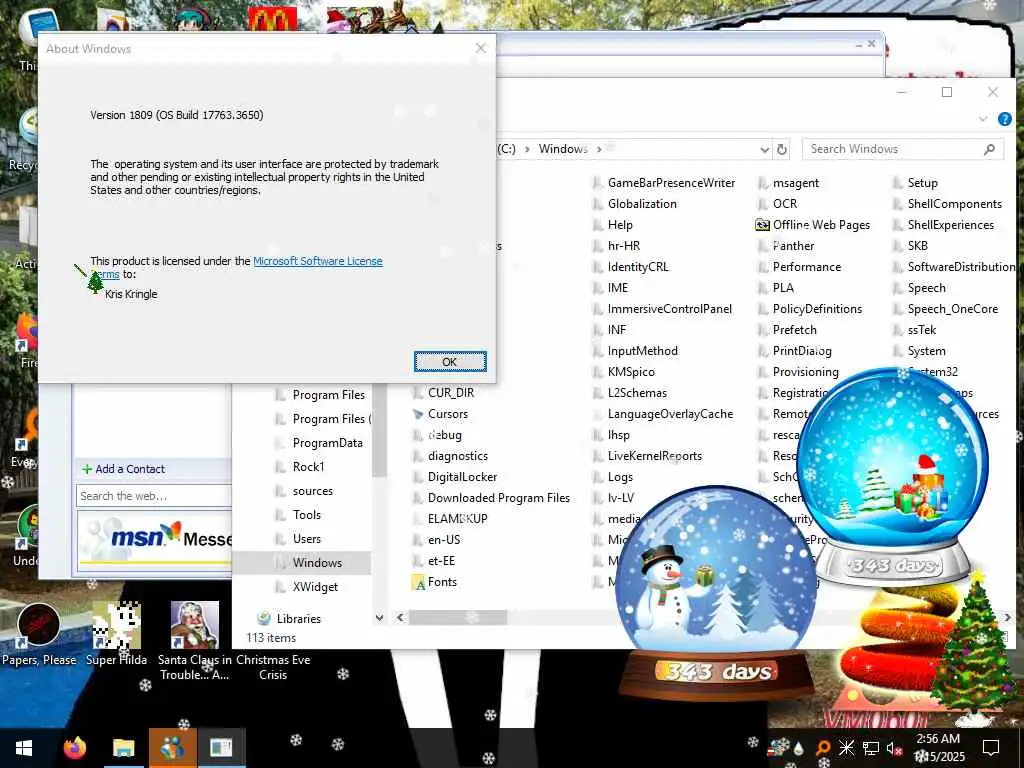Expand the chevron after Windows breadcrumb
Viewport: 1024px width, 768px height.
pyautogui.click(x=599, y=149)
